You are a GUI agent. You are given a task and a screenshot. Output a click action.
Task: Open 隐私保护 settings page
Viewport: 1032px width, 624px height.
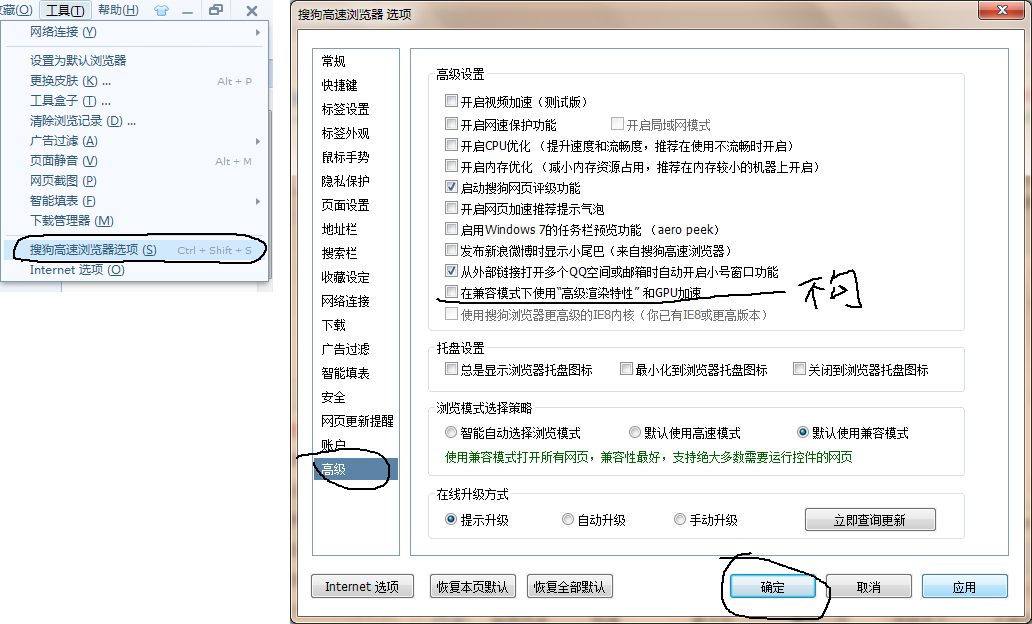pyautogui.click(x=356, y=181)
